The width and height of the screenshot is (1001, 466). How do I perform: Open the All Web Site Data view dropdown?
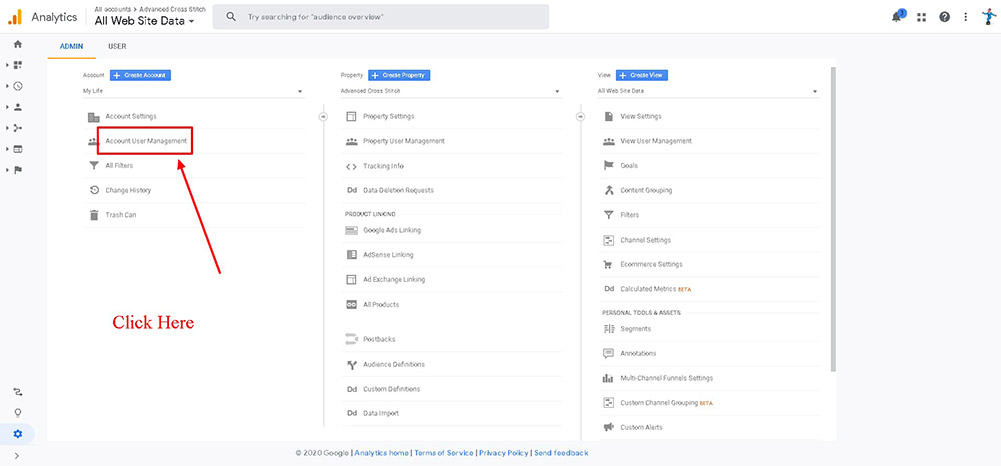[x=708, y=91]
